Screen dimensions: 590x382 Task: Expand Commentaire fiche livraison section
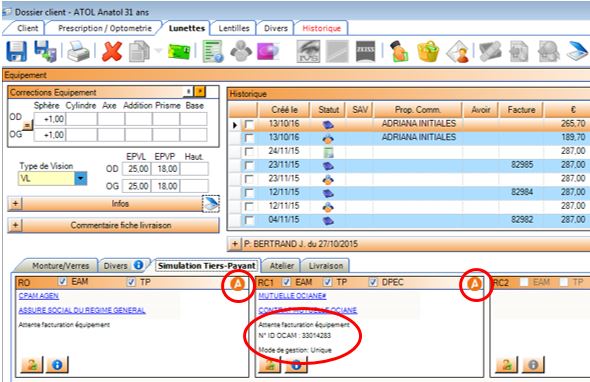click(15, 225)
